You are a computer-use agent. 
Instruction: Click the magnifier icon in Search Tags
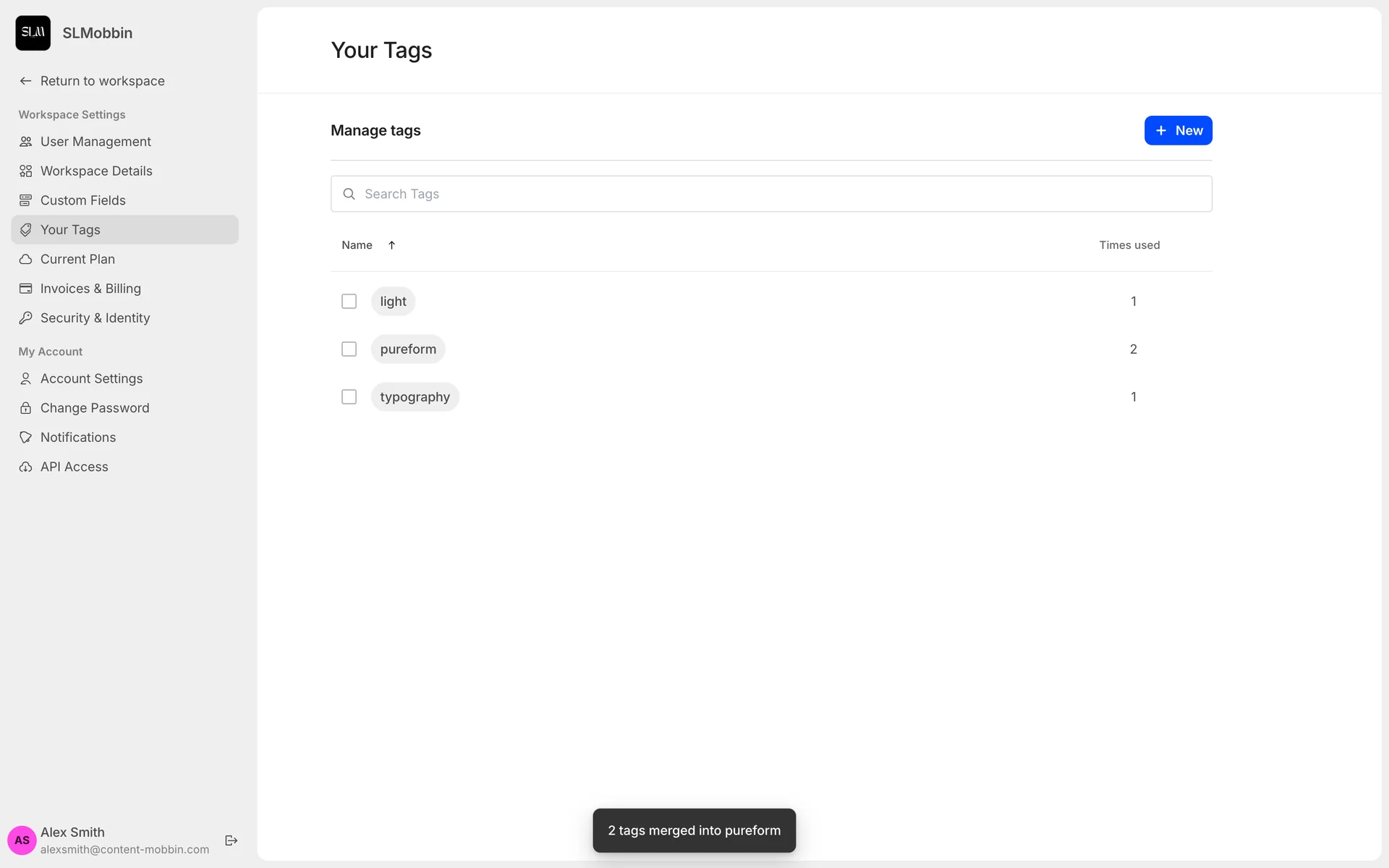349,194
